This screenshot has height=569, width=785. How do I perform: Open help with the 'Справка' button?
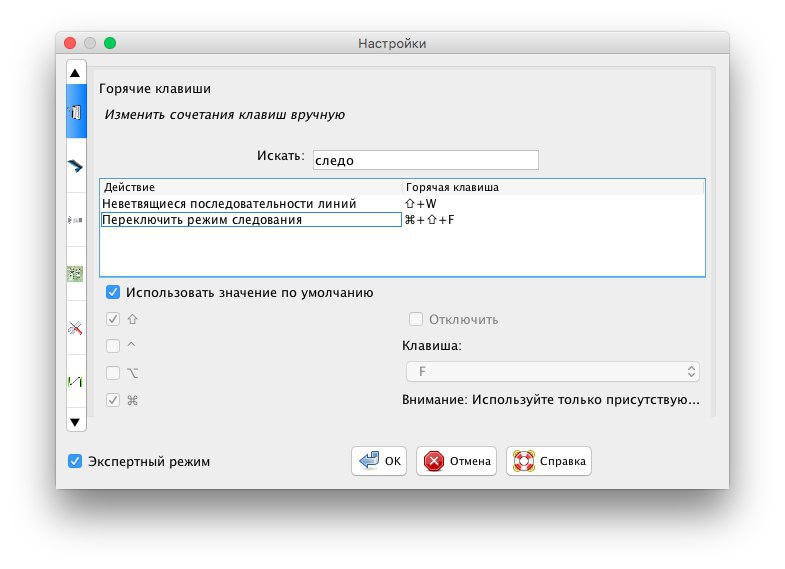tap(549, 461)
